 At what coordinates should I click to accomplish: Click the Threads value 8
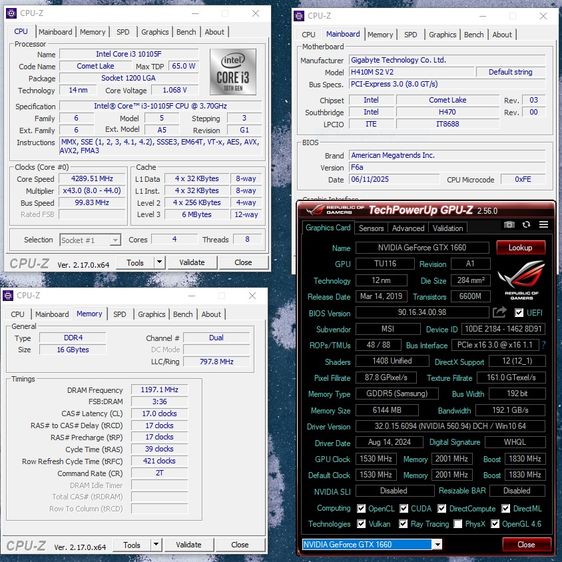tap(247, 239)
